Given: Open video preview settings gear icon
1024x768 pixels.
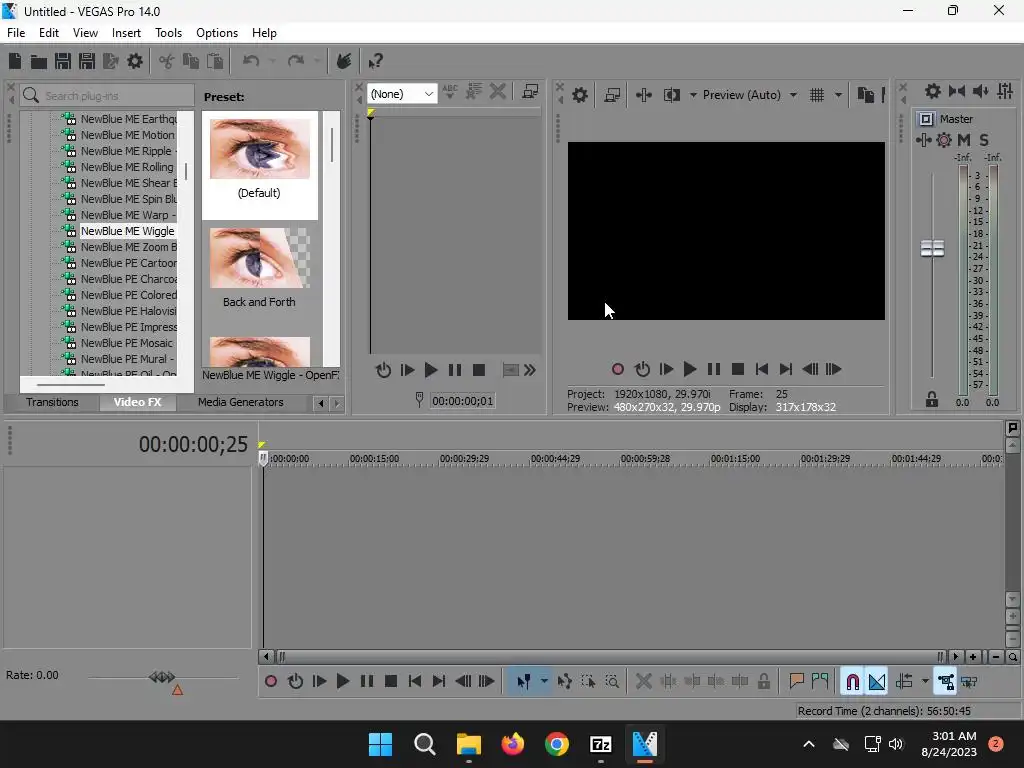Looking at the screenshot, I should tap(580, 95).
